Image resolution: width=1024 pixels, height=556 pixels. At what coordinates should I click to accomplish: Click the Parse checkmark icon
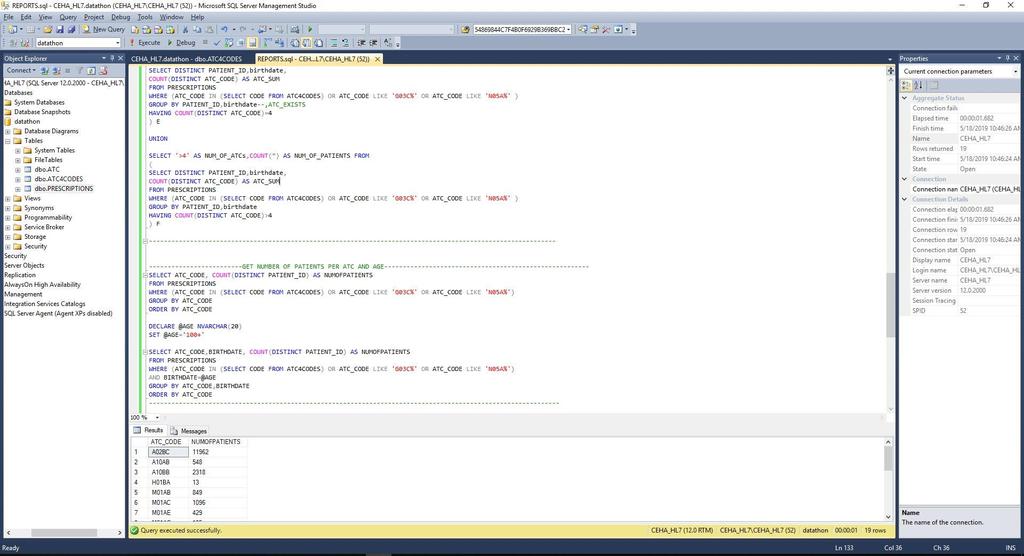click(x=217, y=42)
